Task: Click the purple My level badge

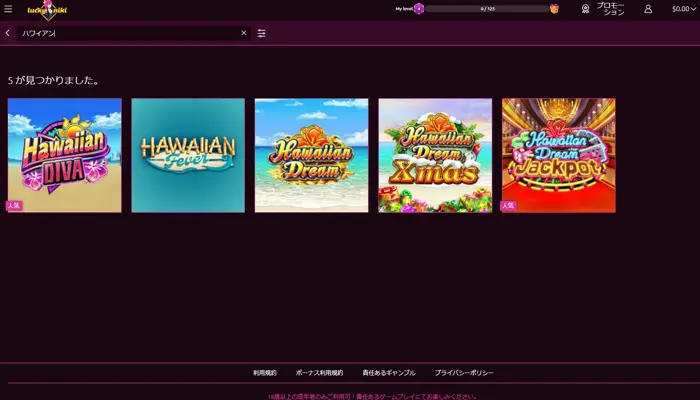Action: (419, 9)
